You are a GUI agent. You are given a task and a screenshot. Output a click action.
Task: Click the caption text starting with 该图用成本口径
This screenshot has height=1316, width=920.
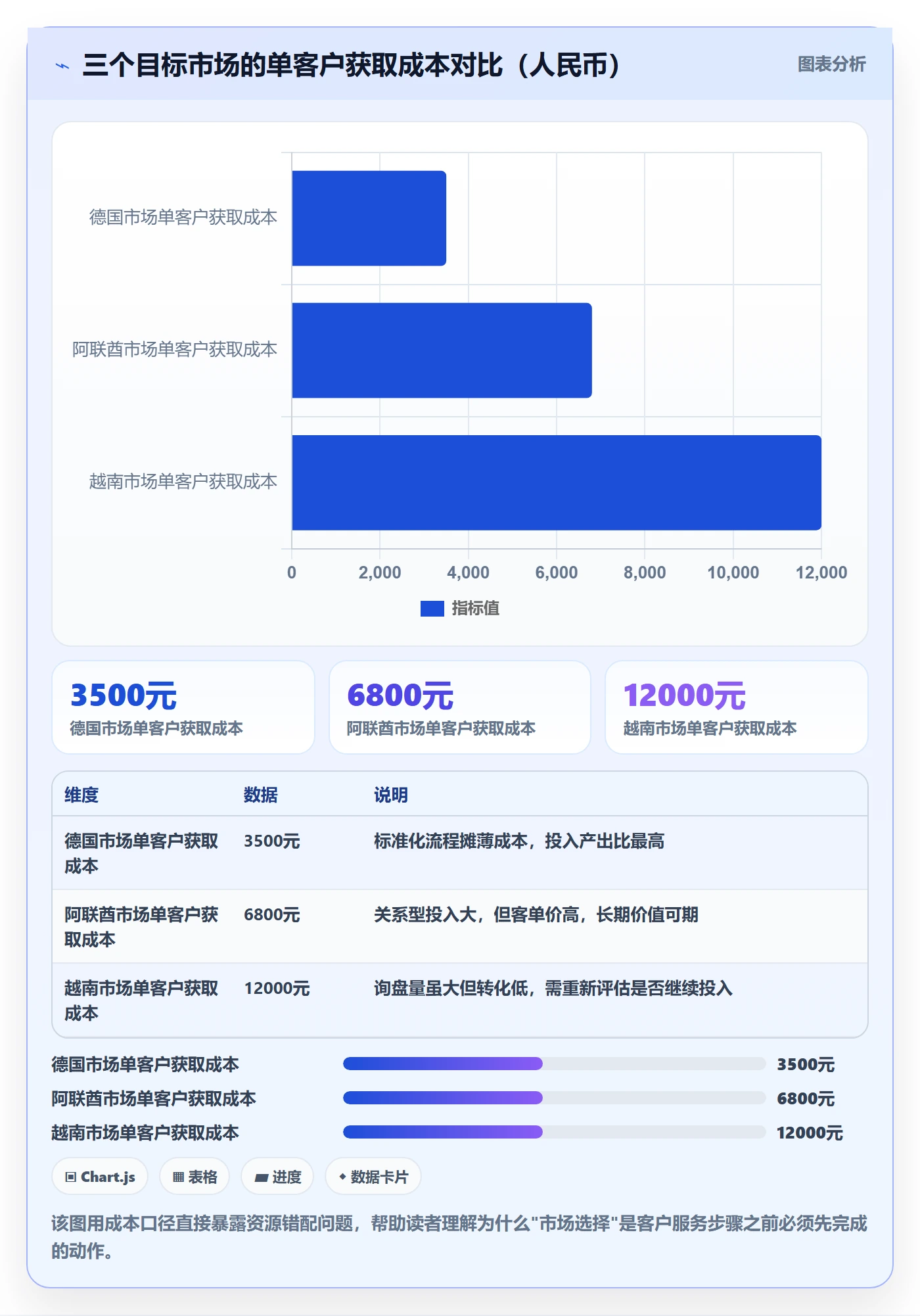459,1237
